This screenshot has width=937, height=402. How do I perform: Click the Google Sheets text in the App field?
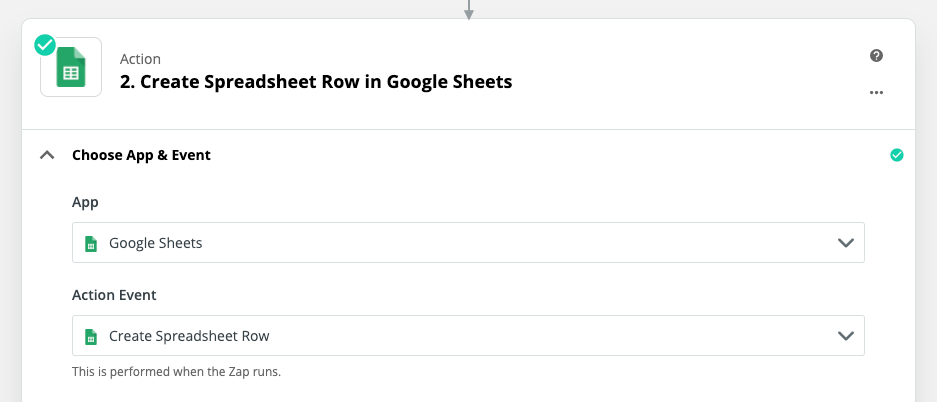[155, 243]
